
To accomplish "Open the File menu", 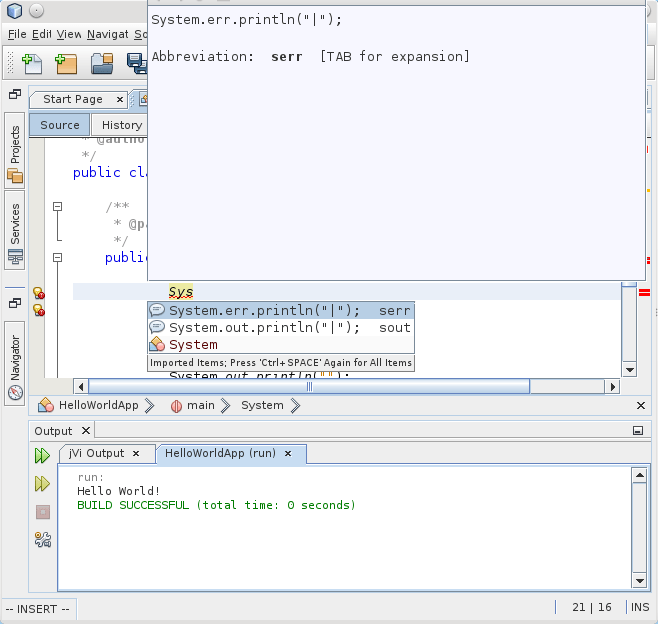I will [x=17, y=34].
